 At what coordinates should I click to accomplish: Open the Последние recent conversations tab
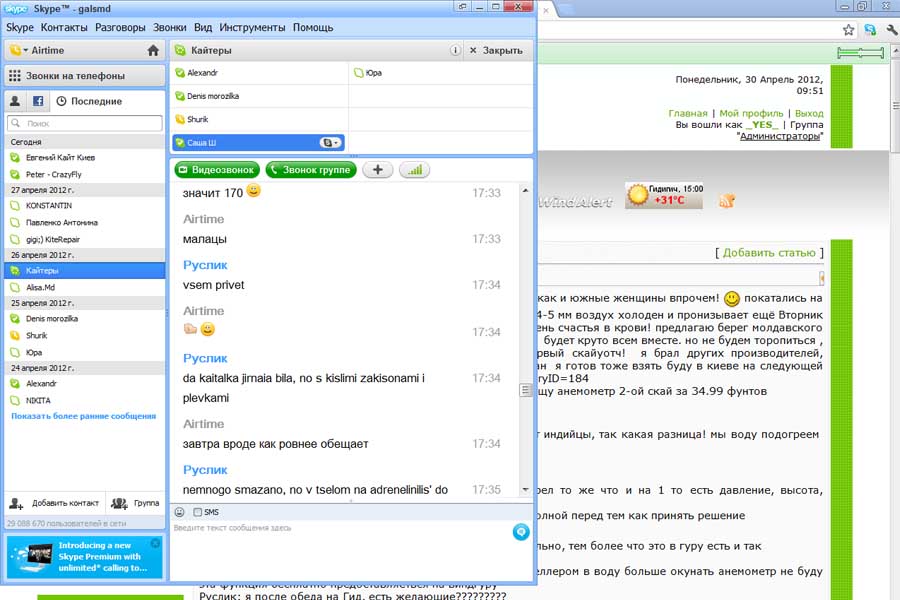(89, 101)
